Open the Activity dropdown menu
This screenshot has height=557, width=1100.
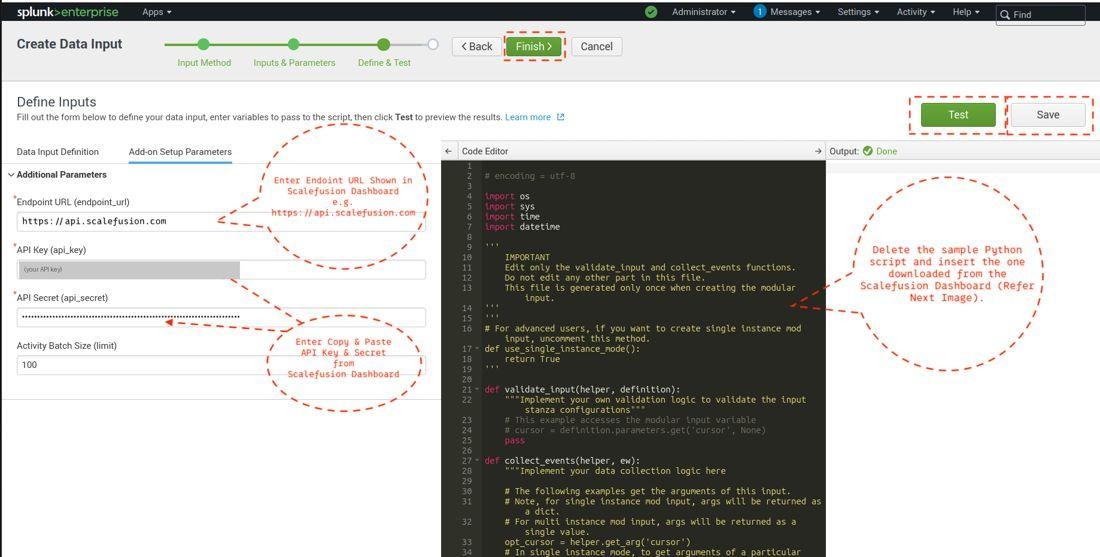coord(915,12)
